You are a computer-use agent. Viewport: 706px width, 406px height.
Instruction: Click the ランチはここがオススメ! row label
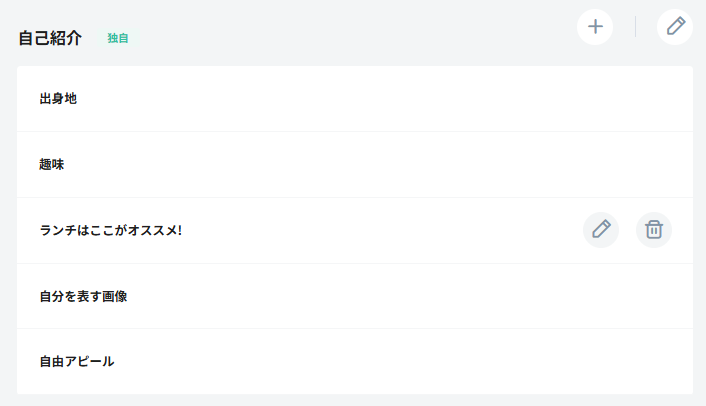pyautogui.click(x=110, y=230)
